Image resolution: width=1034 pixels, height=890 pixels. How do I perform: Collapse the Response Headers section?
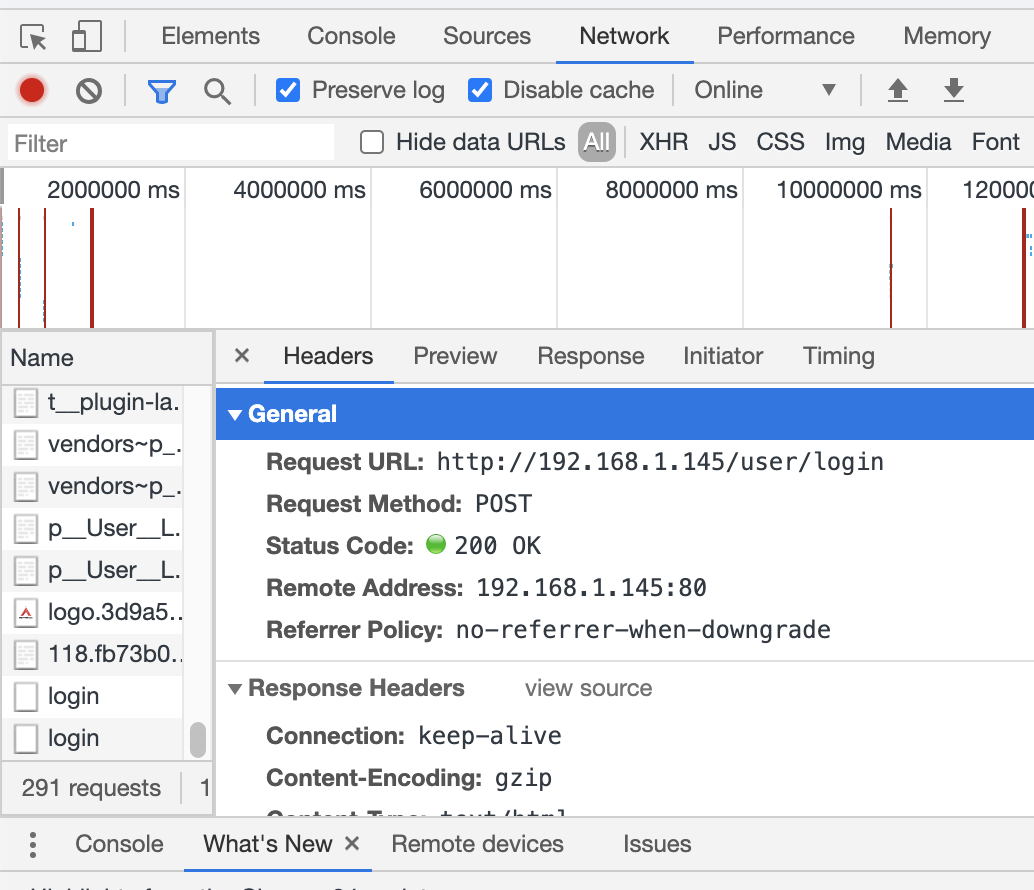(x=236, y=688)
